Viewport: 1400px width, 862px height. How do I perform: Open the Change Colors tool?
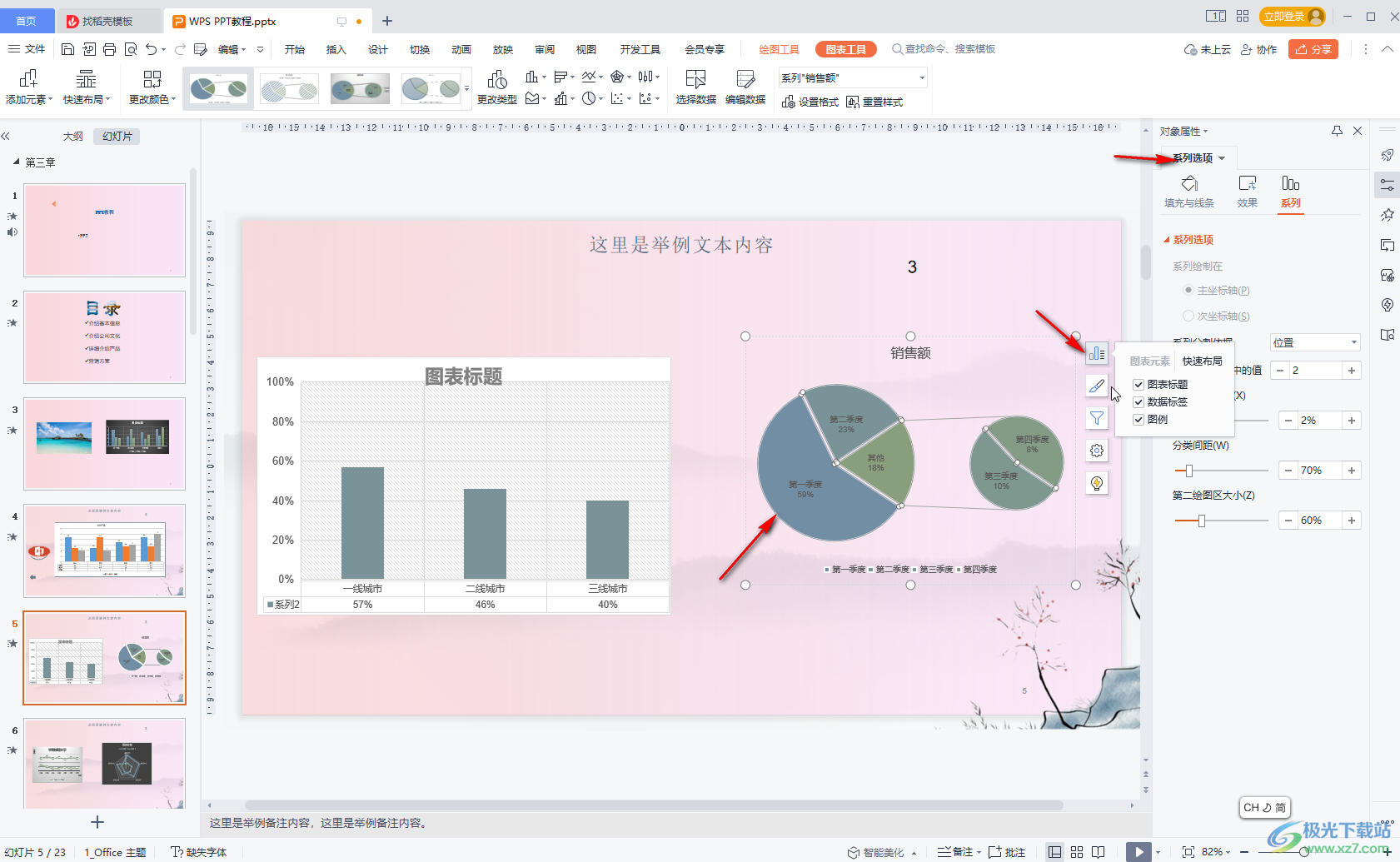pos(152,87)
